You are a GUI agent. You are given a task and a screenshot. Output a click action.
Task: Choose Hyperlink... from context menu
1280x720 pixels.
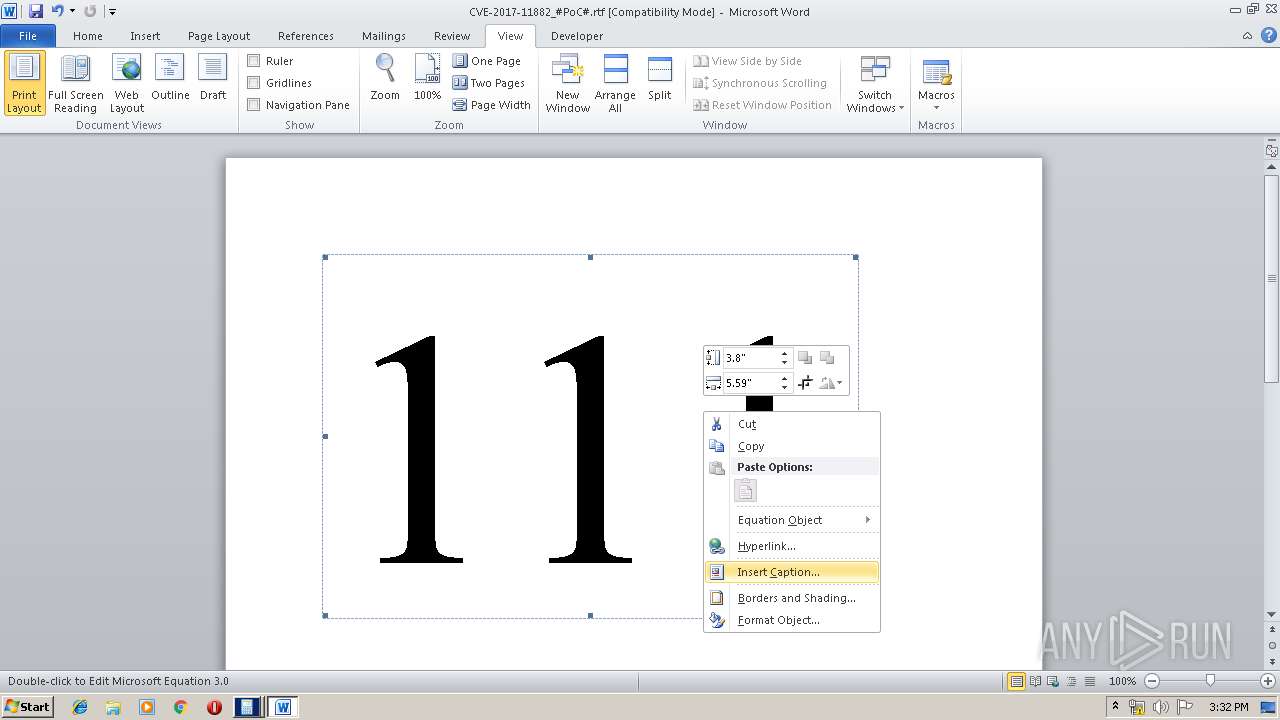click(792, 546)
